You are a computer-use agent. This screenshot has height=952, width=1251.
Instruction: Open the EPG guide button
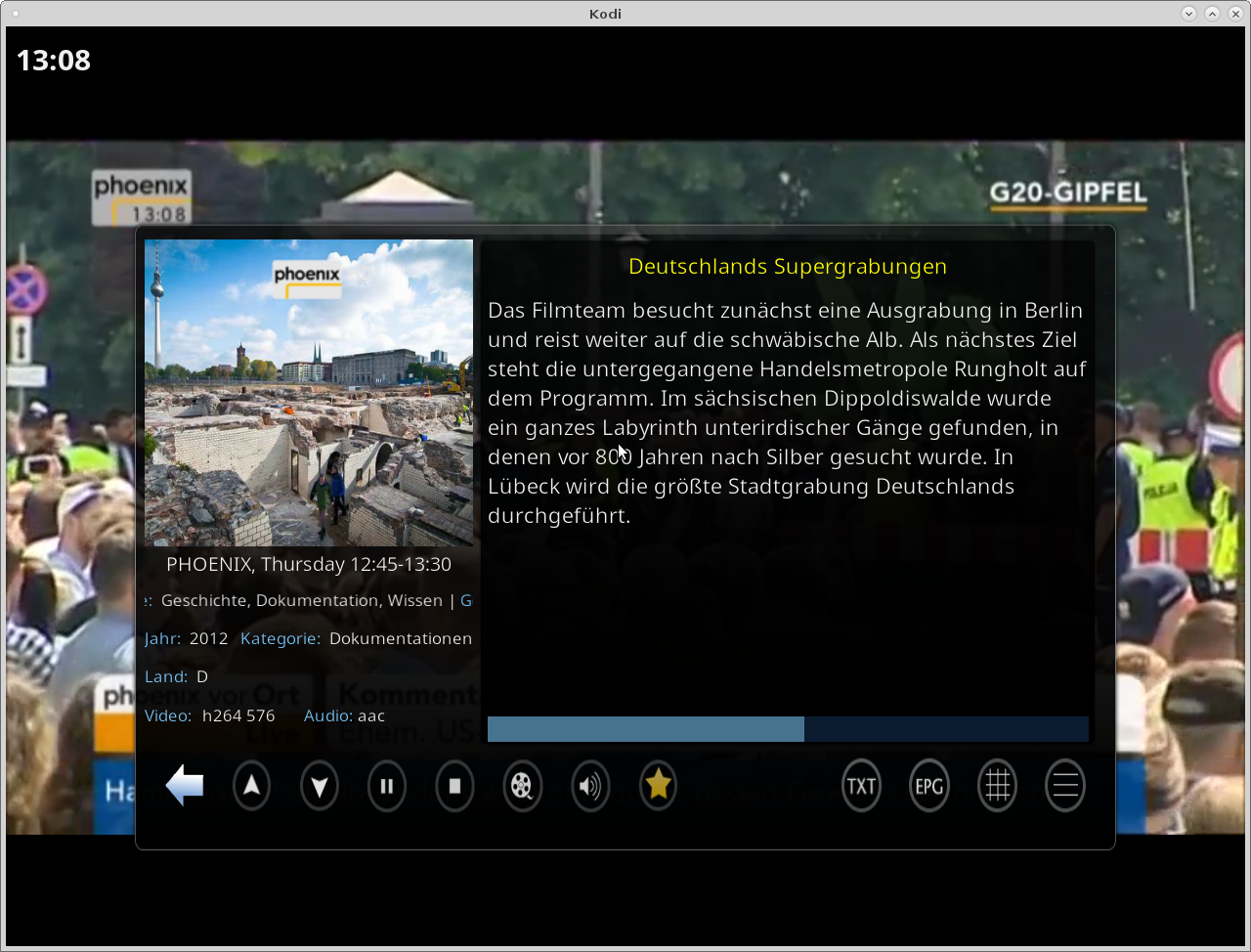tap(929, 785)
